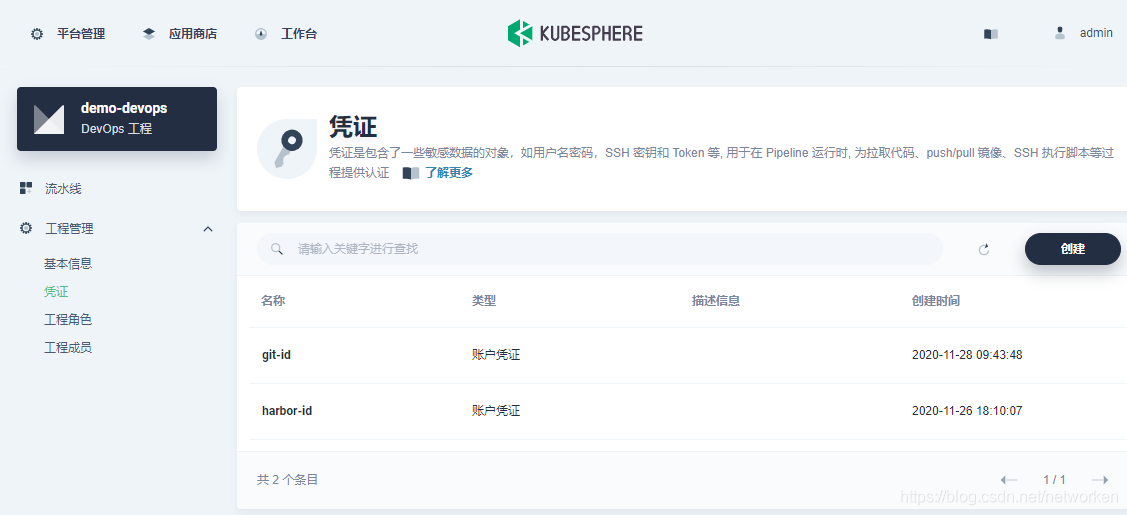
Task: Go to 工程成员 page
Action: (68, 348)
